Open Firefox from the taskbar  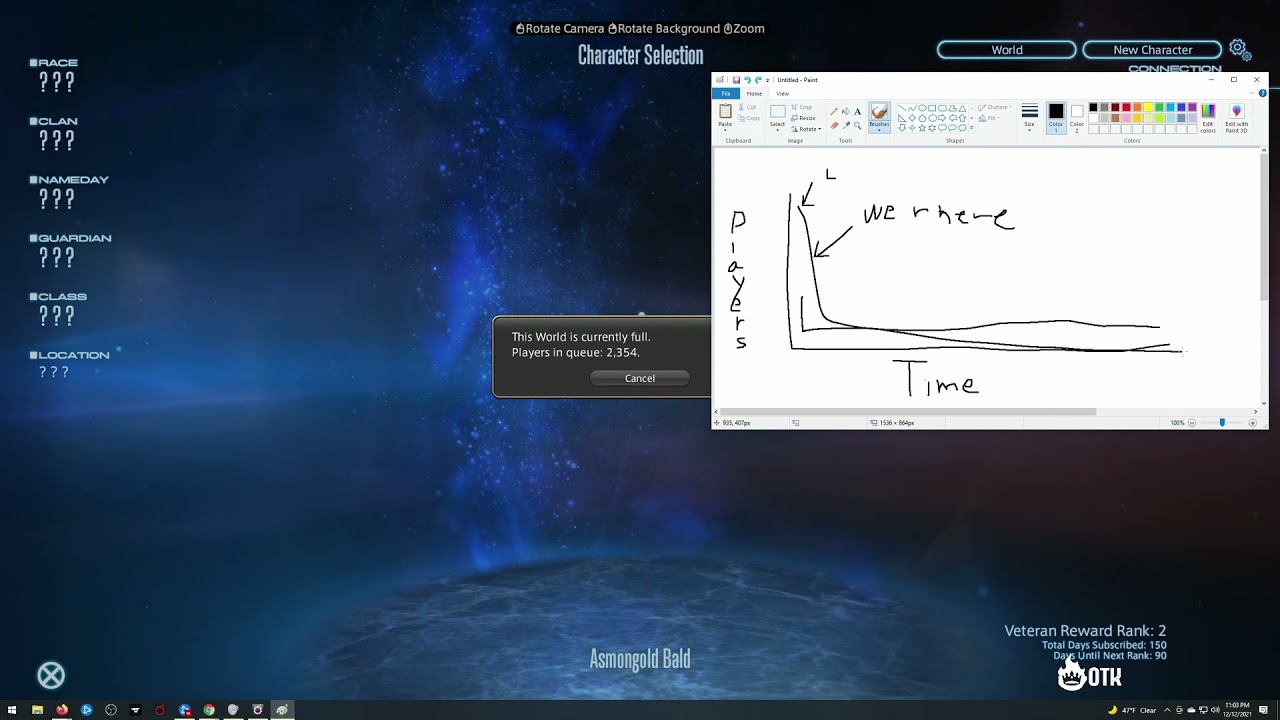point(62,710)
